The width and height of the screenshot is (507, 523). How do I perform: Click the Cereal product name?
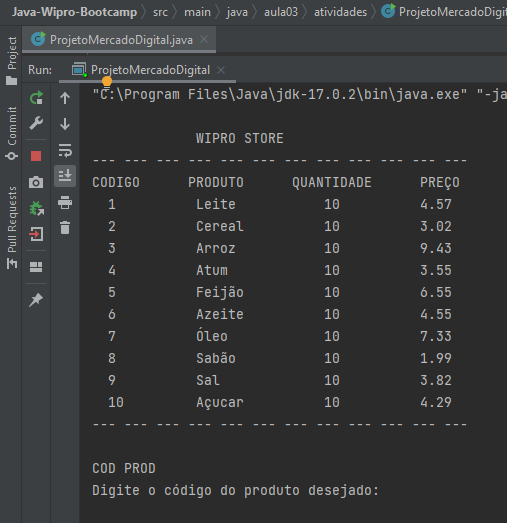pyautogui.click(x=220, y=226)
